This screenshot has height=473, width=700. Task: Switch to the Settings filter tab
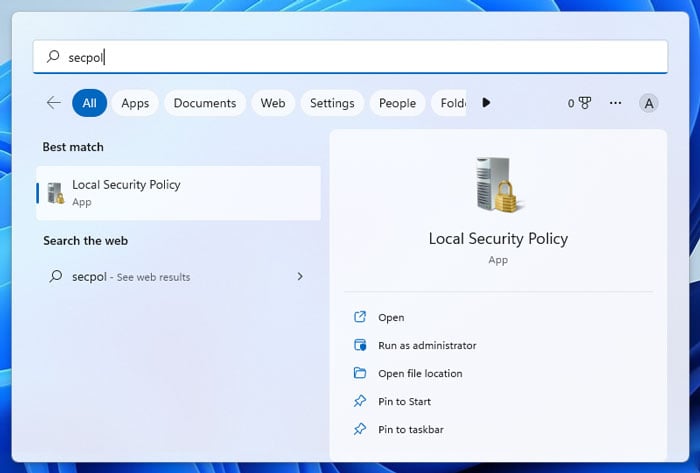click(x=332, y=103)
